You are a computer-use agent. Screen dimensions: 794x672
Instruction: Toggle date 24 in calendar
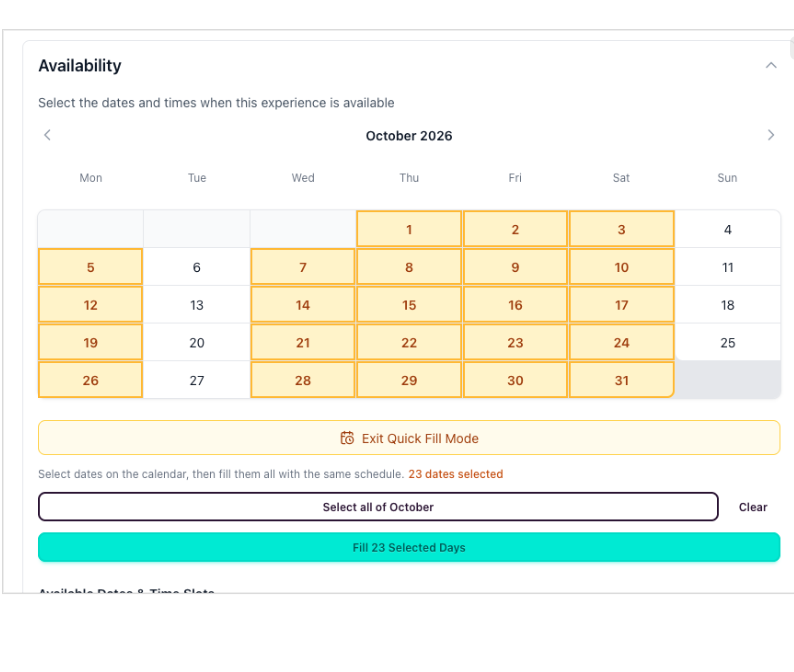621,342
